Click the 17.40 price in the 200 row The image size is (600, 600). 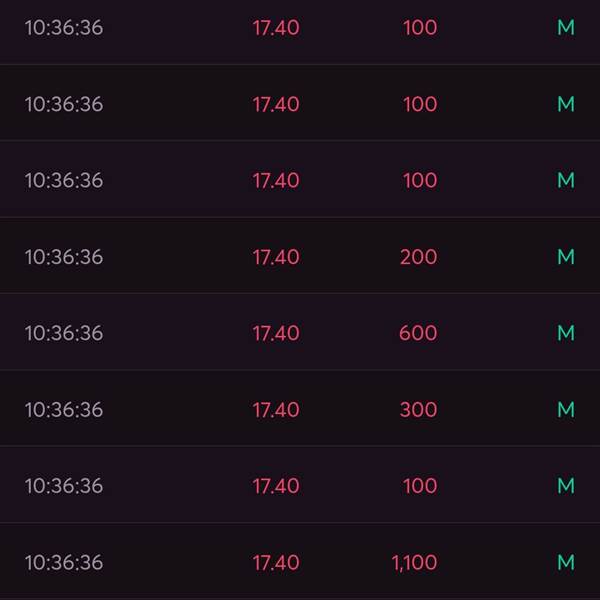click(x=276, y=257)
